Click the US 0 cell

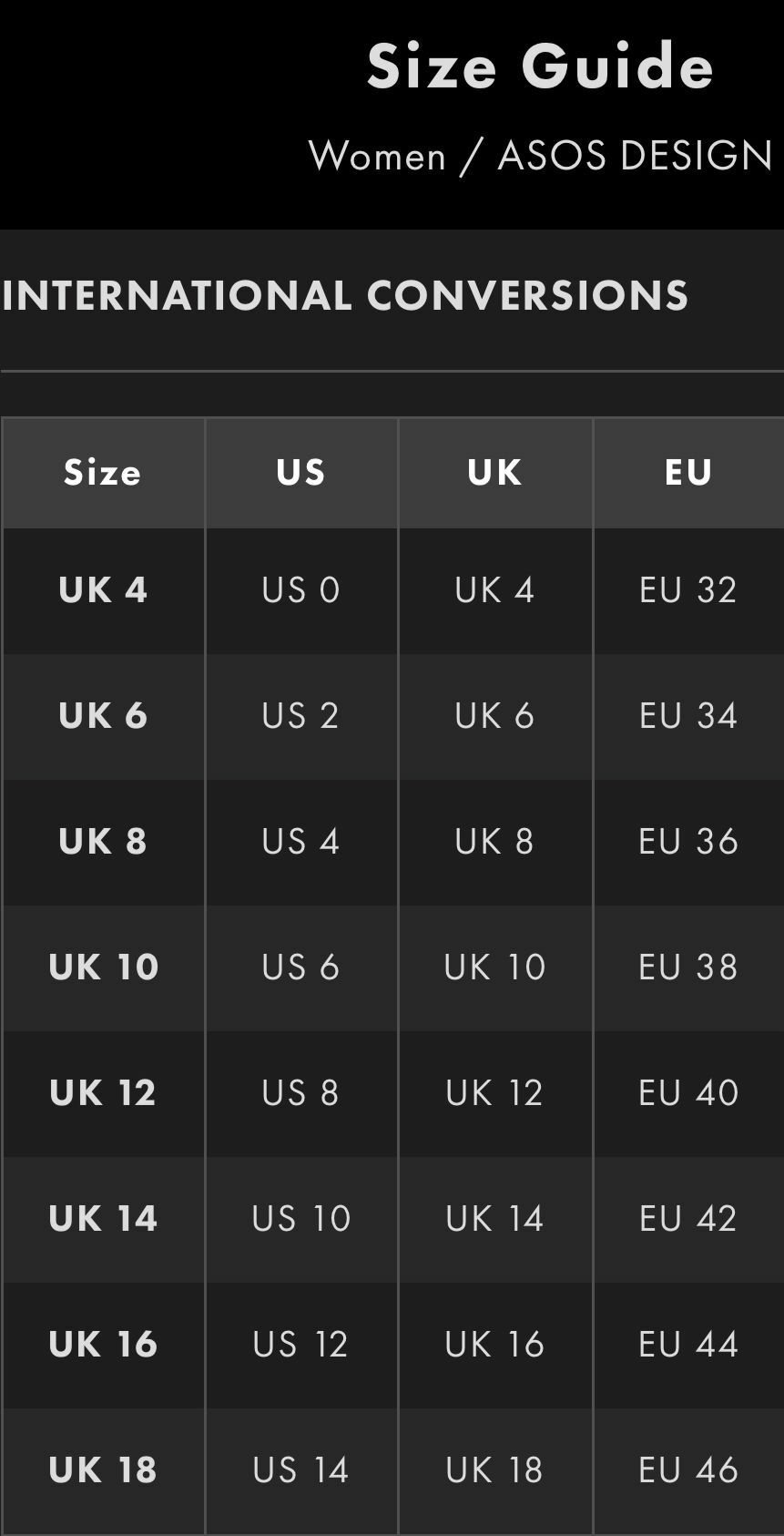tap(301, 590)
